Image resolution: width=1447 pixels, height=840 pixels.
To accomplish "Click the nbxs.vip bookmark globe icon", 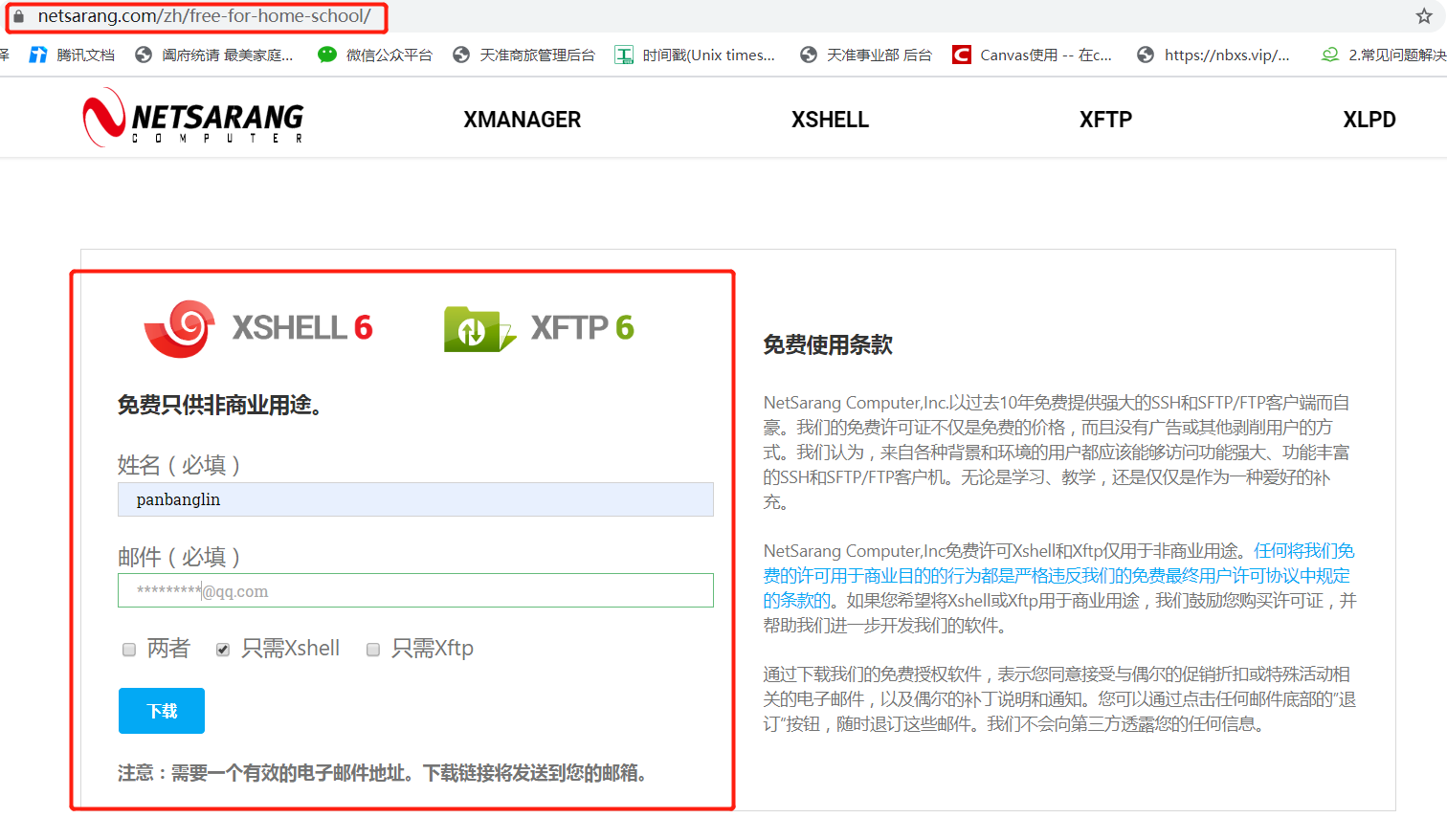I will coord(1145,55).
